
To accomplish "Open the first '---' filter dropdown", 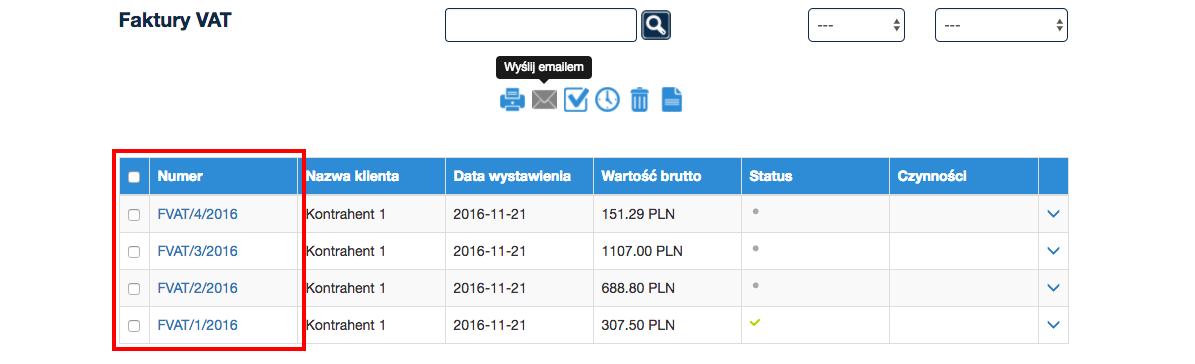I will point(857,25).
